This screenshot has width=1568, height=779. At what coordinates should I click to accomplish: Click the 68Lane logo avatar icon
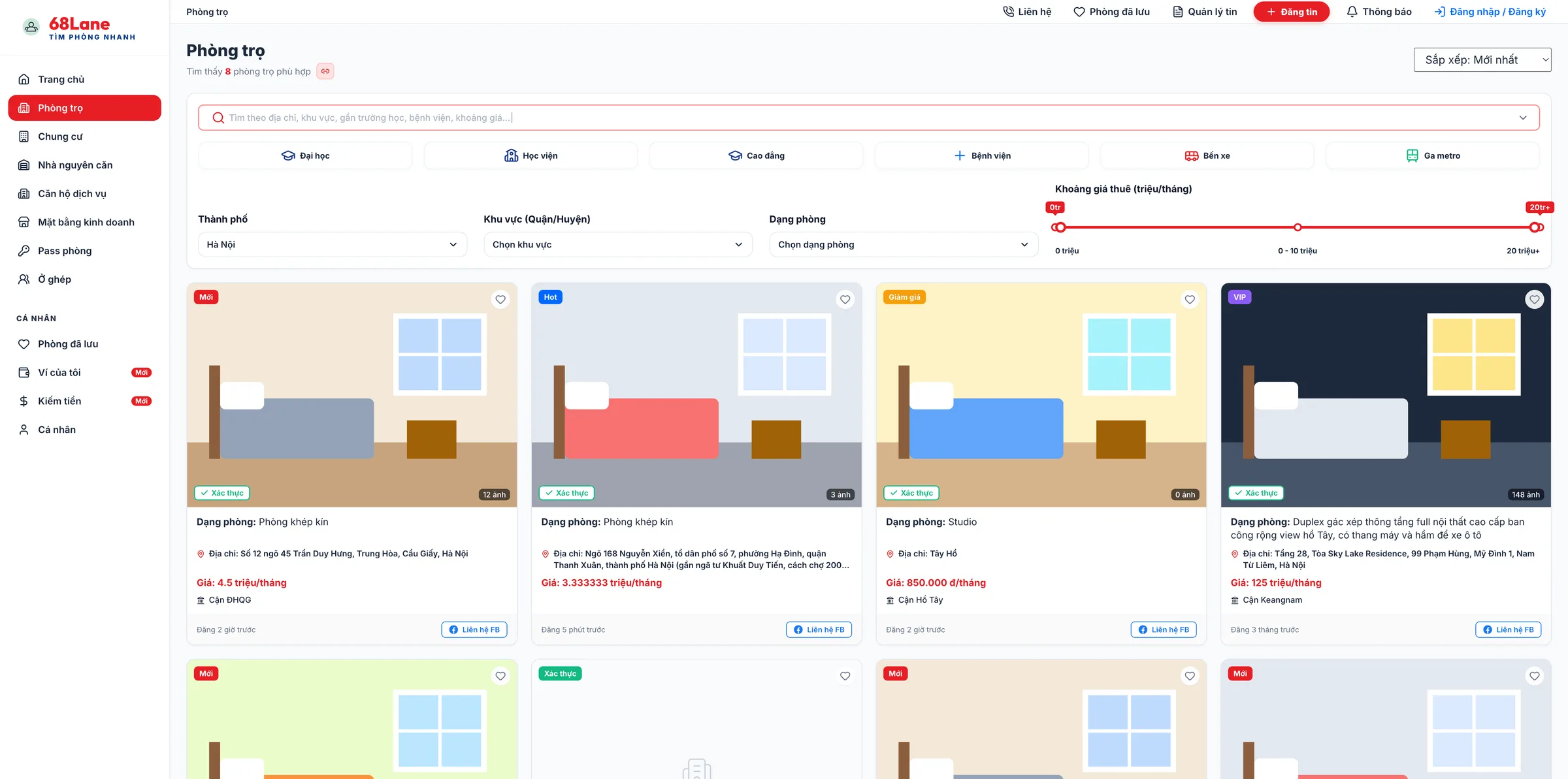tap(31, 27)
